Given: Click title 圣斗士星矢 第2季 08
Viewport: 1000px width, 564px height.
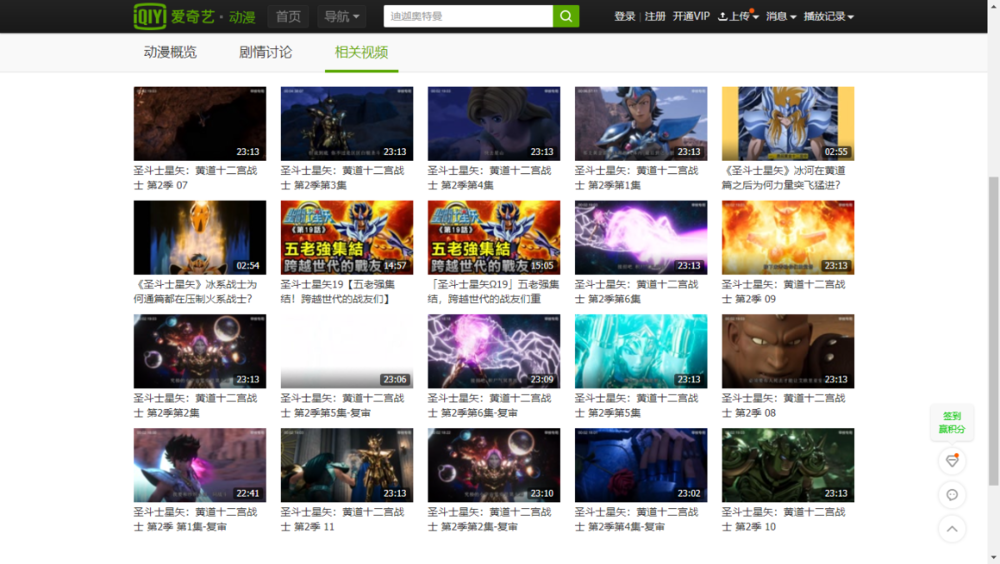Looking at the screenshot, I should tap(784, 406).
